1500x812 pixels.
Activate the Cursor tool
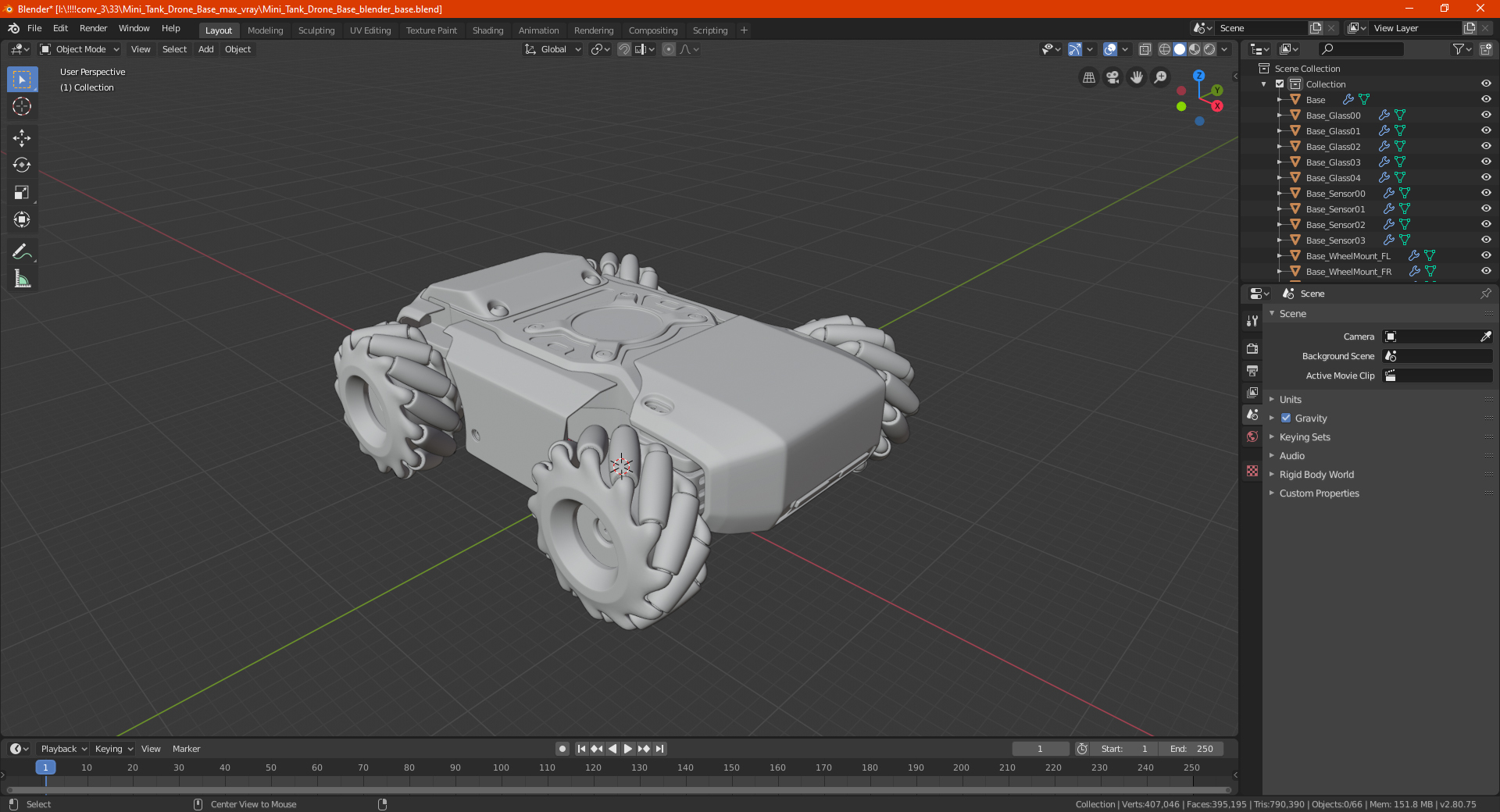tap(22, 106)
